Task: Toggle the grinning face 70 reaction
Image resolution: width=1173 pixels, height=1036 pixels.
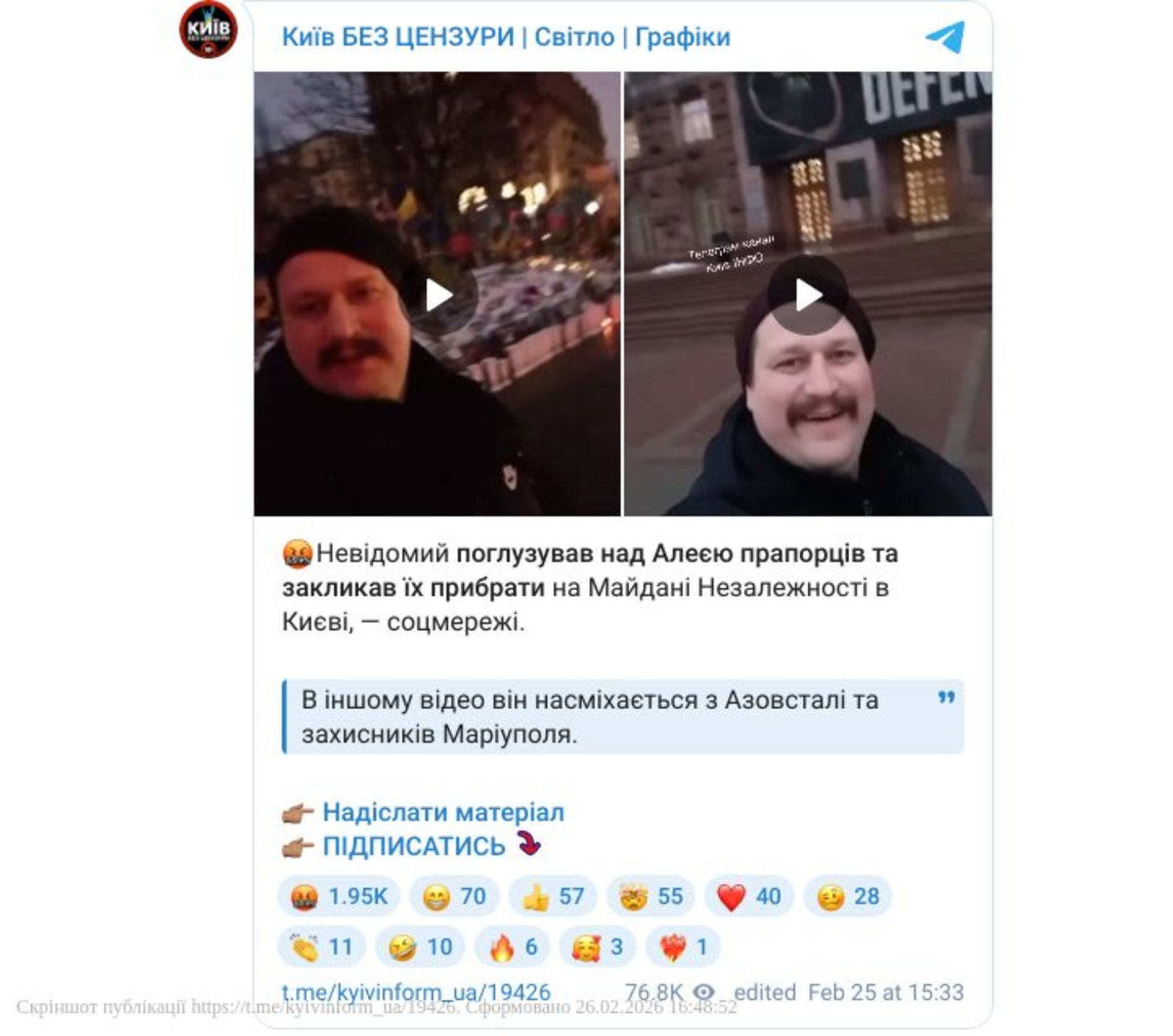Action: 455,896
